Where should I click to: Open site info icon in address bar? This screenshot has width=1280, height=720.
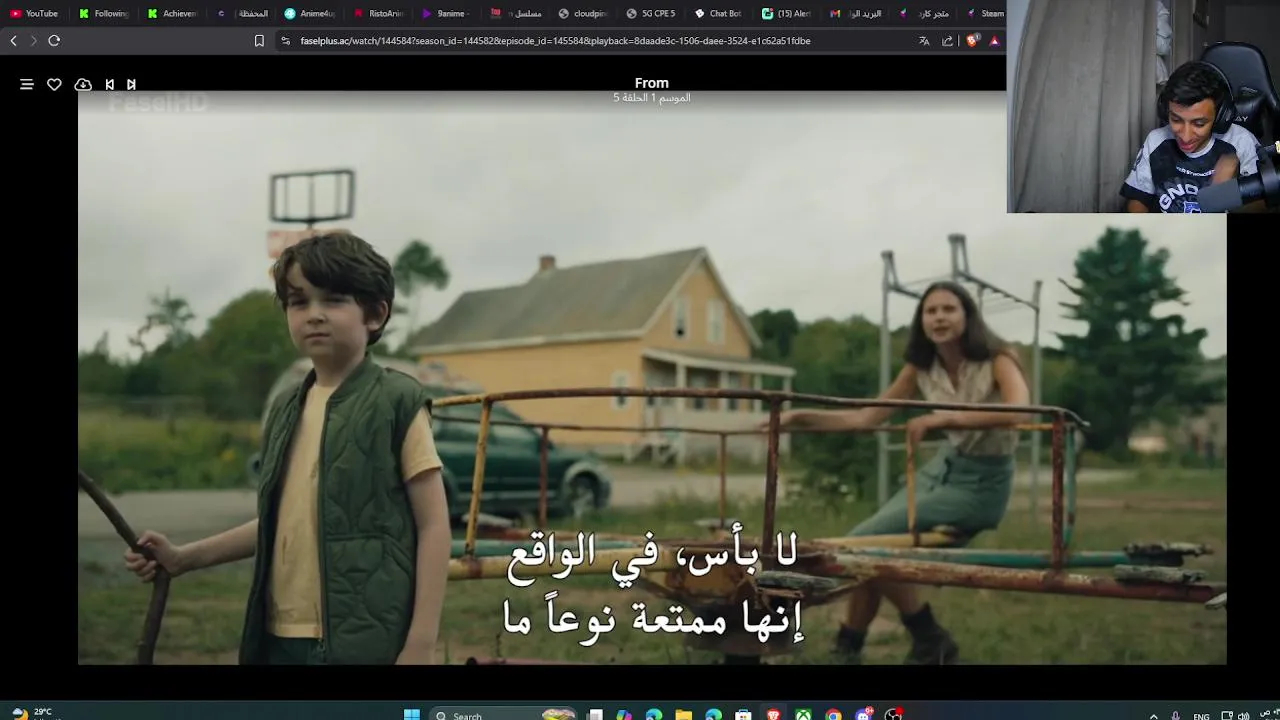click(286, 41)
